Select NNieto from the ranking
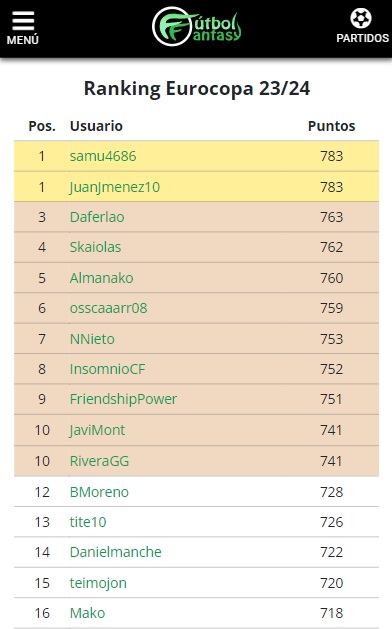The height and width of the screenshot is (629, 392). coord(92,339)
